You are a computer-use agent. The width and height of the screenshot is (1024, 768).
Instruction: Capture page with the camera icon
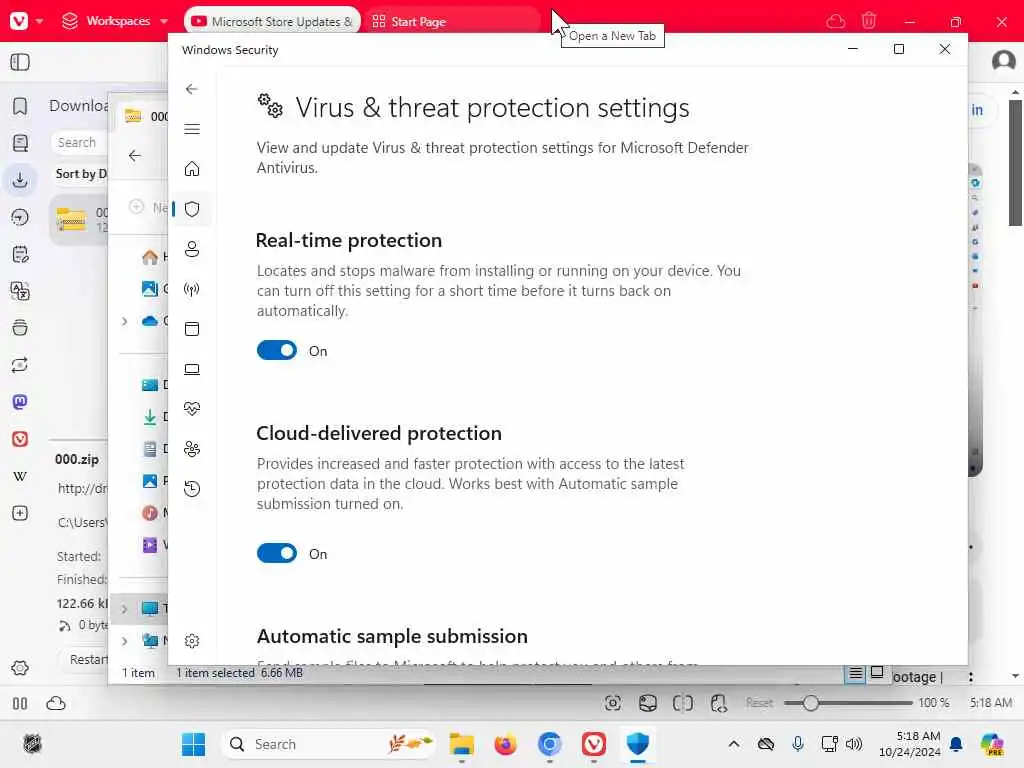(613, 703)
